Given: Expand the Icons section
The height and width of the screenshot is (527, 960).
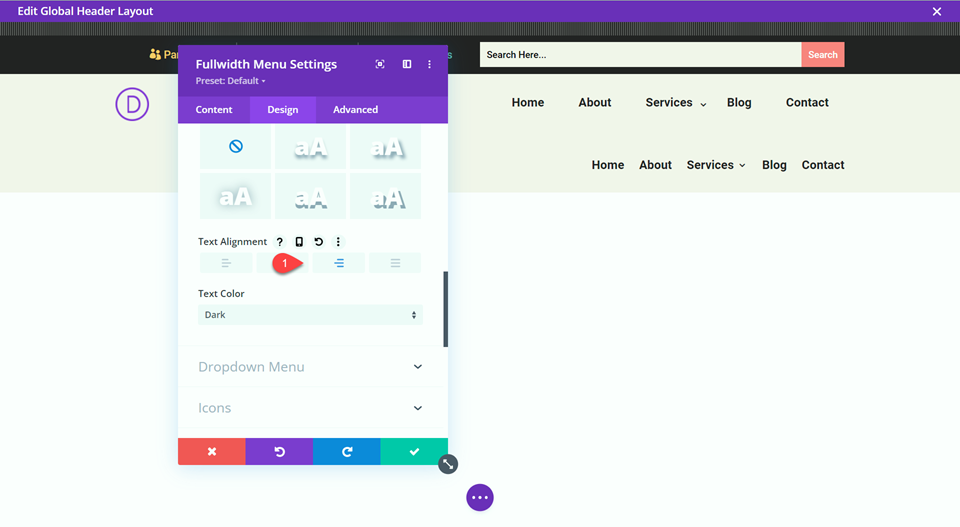Looking at the screenshot, I should [310, 408].
